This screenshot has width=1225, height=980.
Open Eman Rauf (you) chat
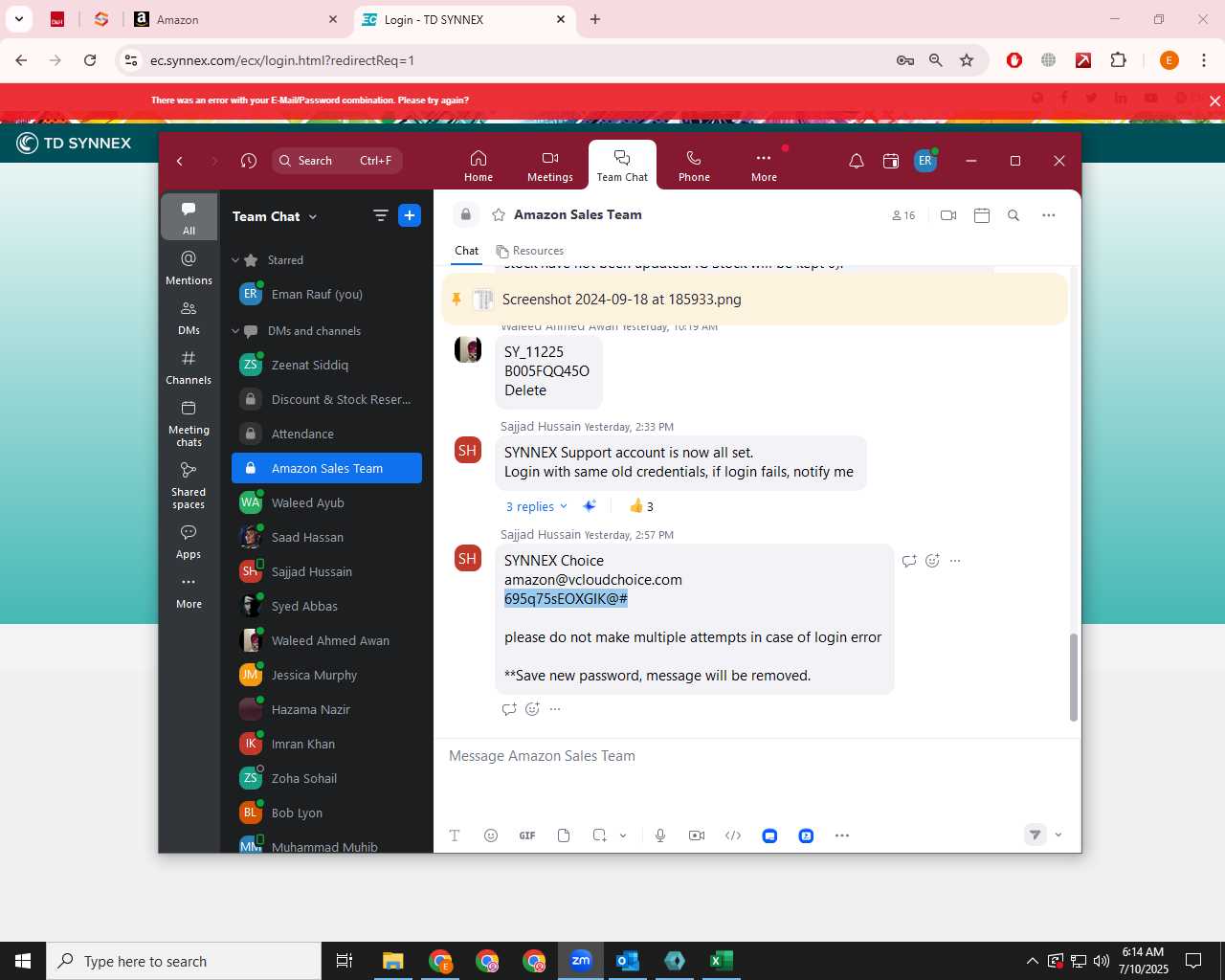coord(326,295)
